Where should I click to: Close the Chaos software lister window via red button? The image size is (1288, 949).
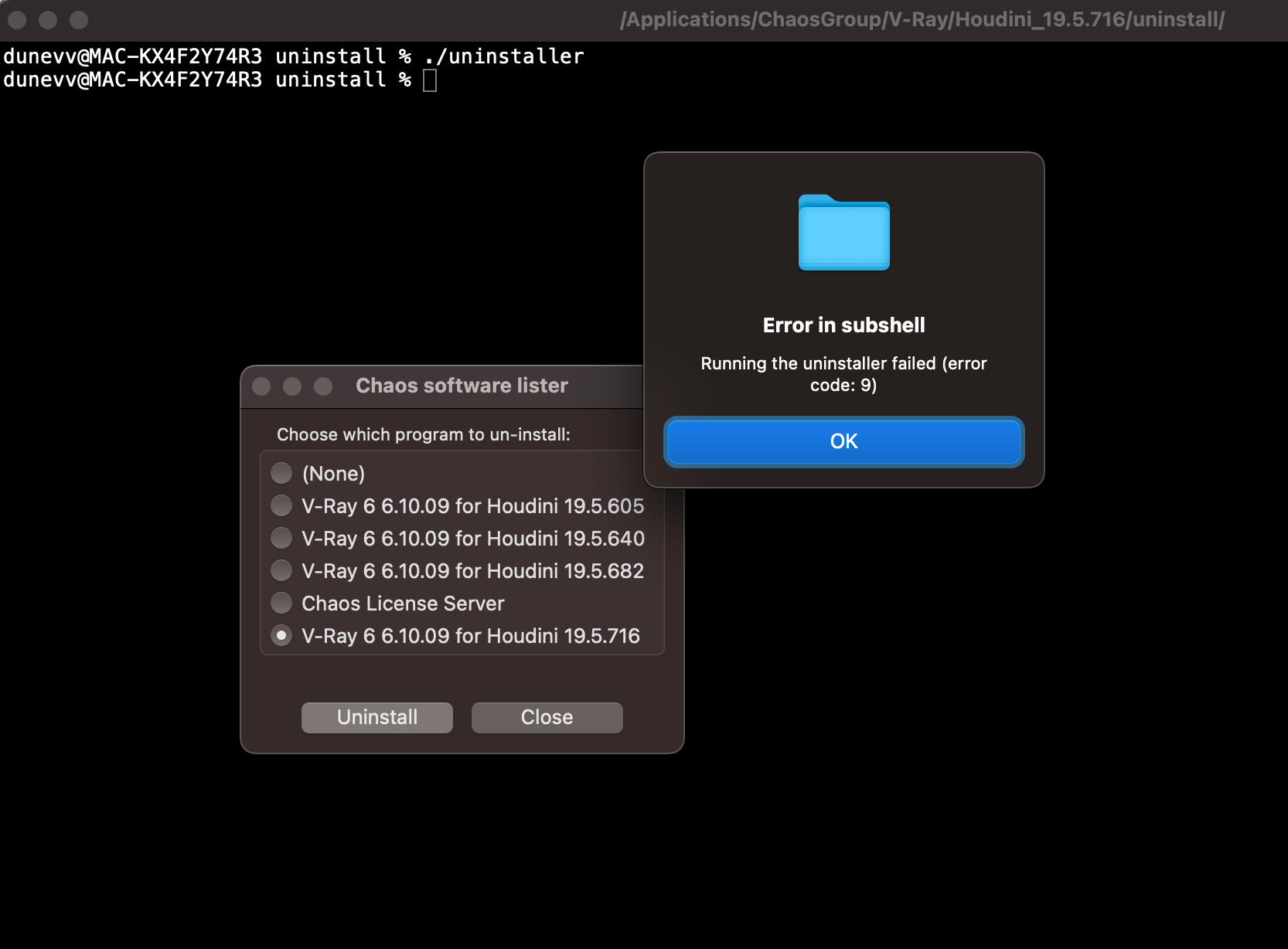261,386
